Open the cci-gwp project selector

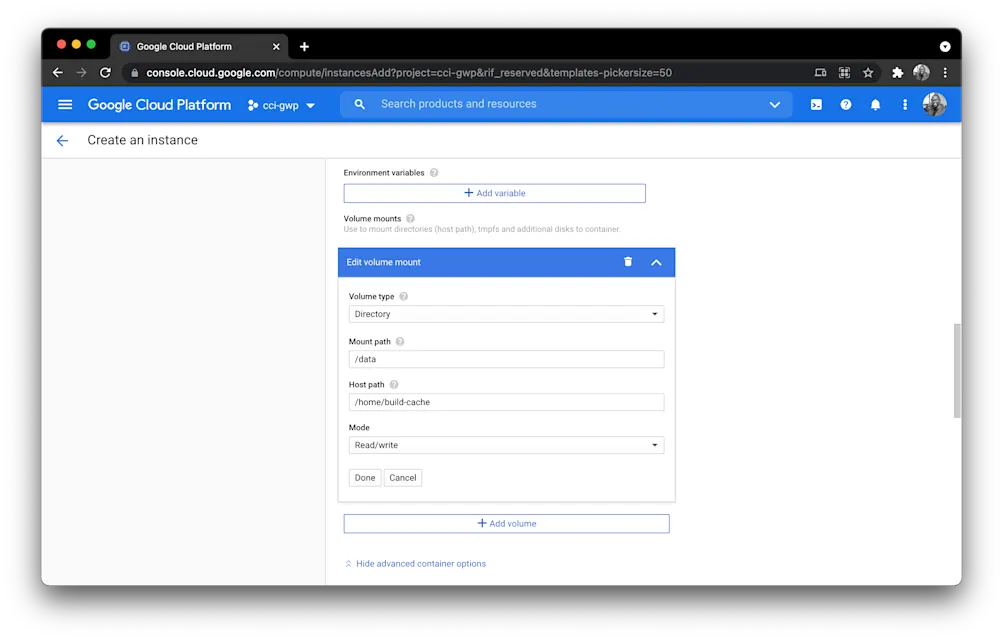[282, 104]
